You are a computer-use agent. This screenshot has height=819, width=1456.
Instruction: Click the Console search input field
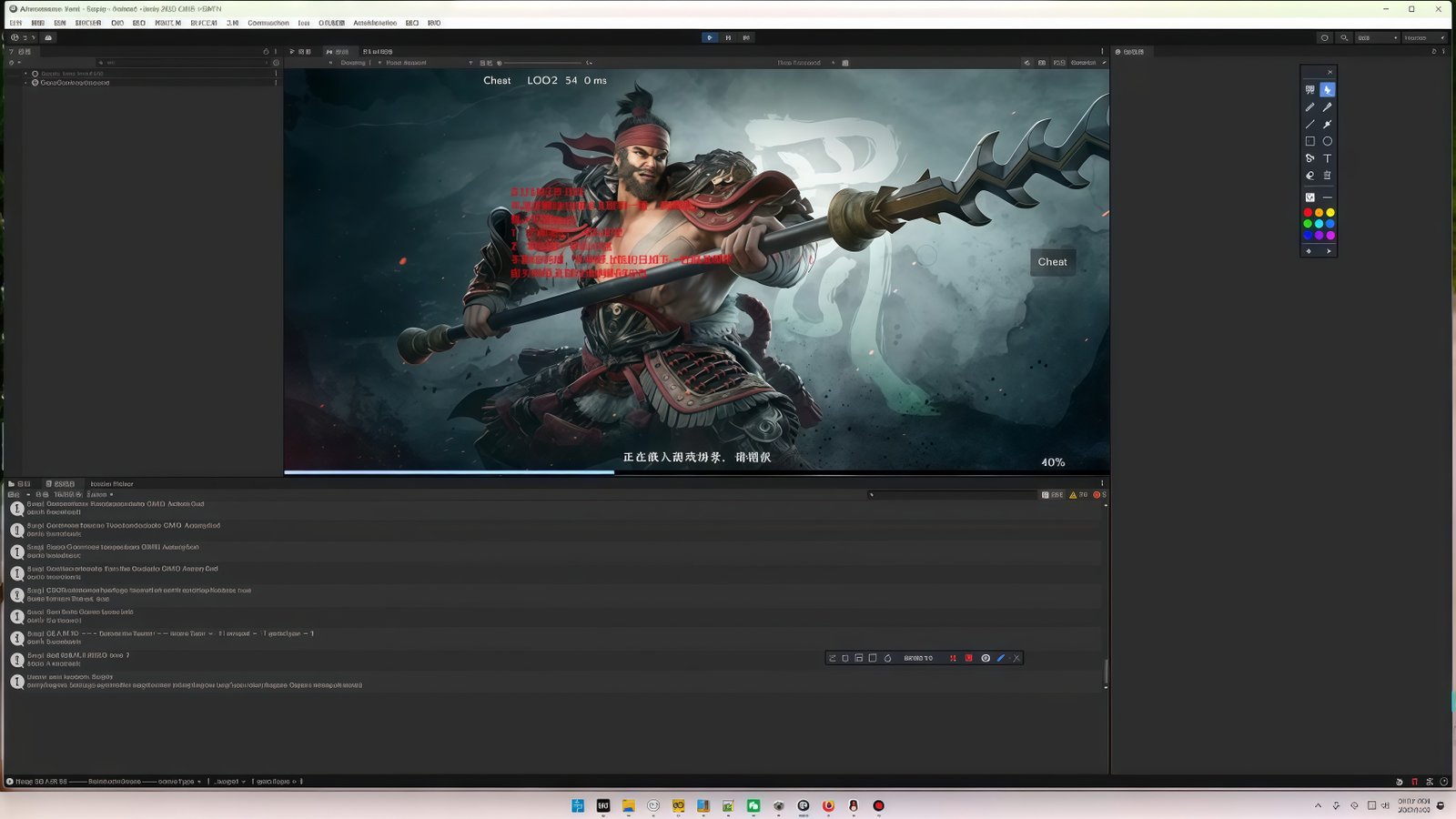point(951,495)
